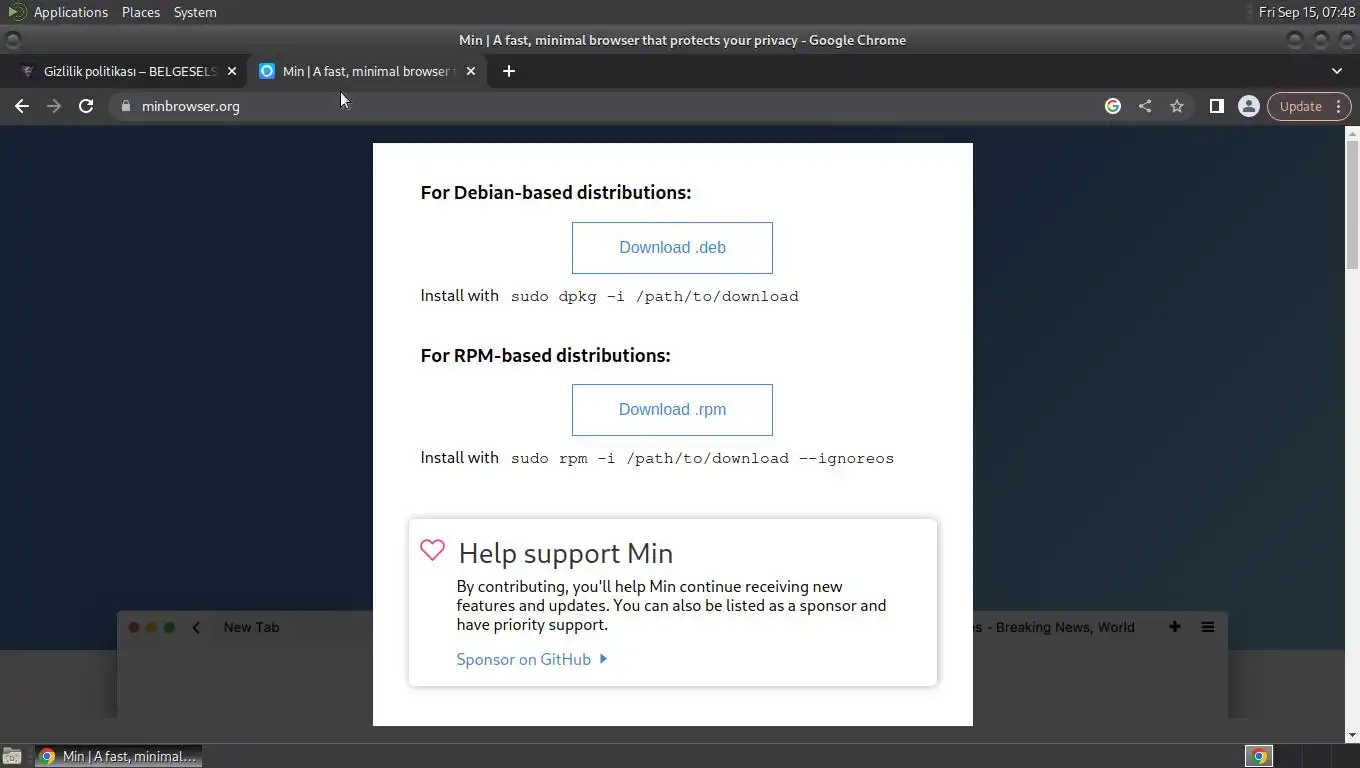Image resolution: width=1360 pixels, height=768 pixels.
Task: Click the heart icon beside Help support Min
Action: point(432,550)
